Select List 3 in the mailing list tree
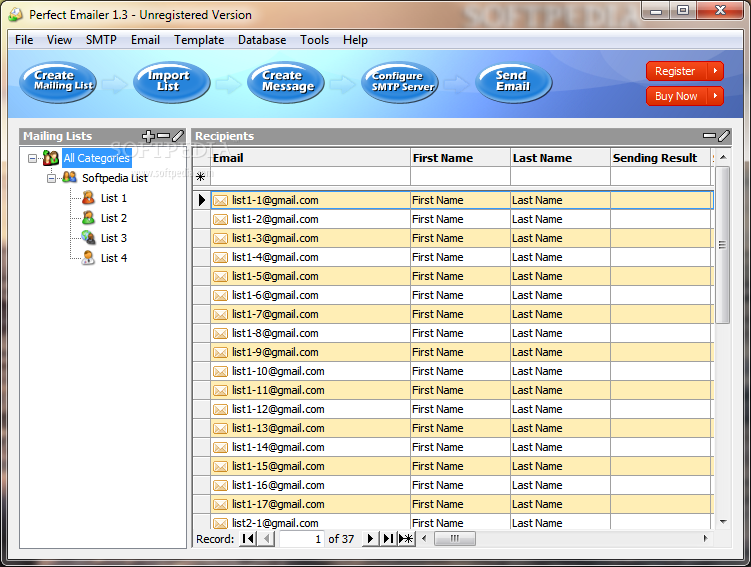 113,238
